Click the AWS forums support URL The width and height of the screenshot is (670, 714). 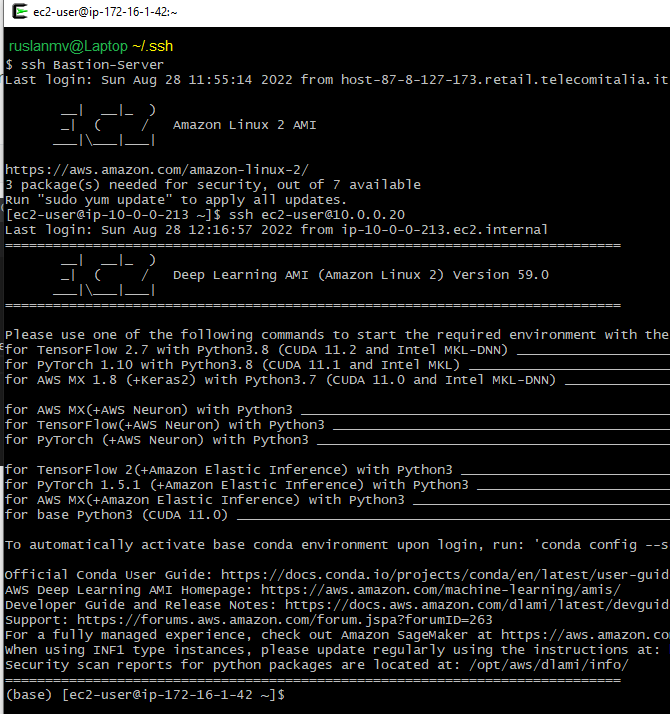coord(285,620)
